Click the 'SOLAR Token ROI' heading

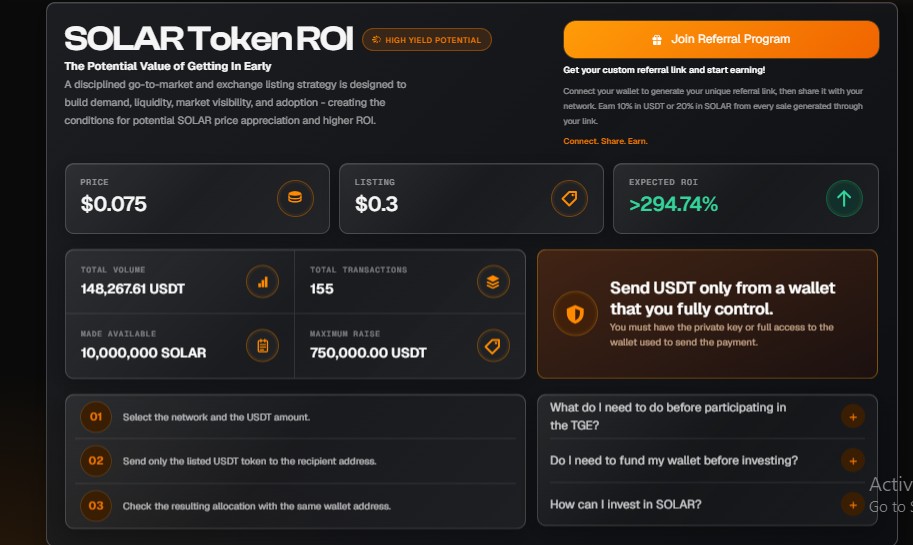tap(208, 38)
